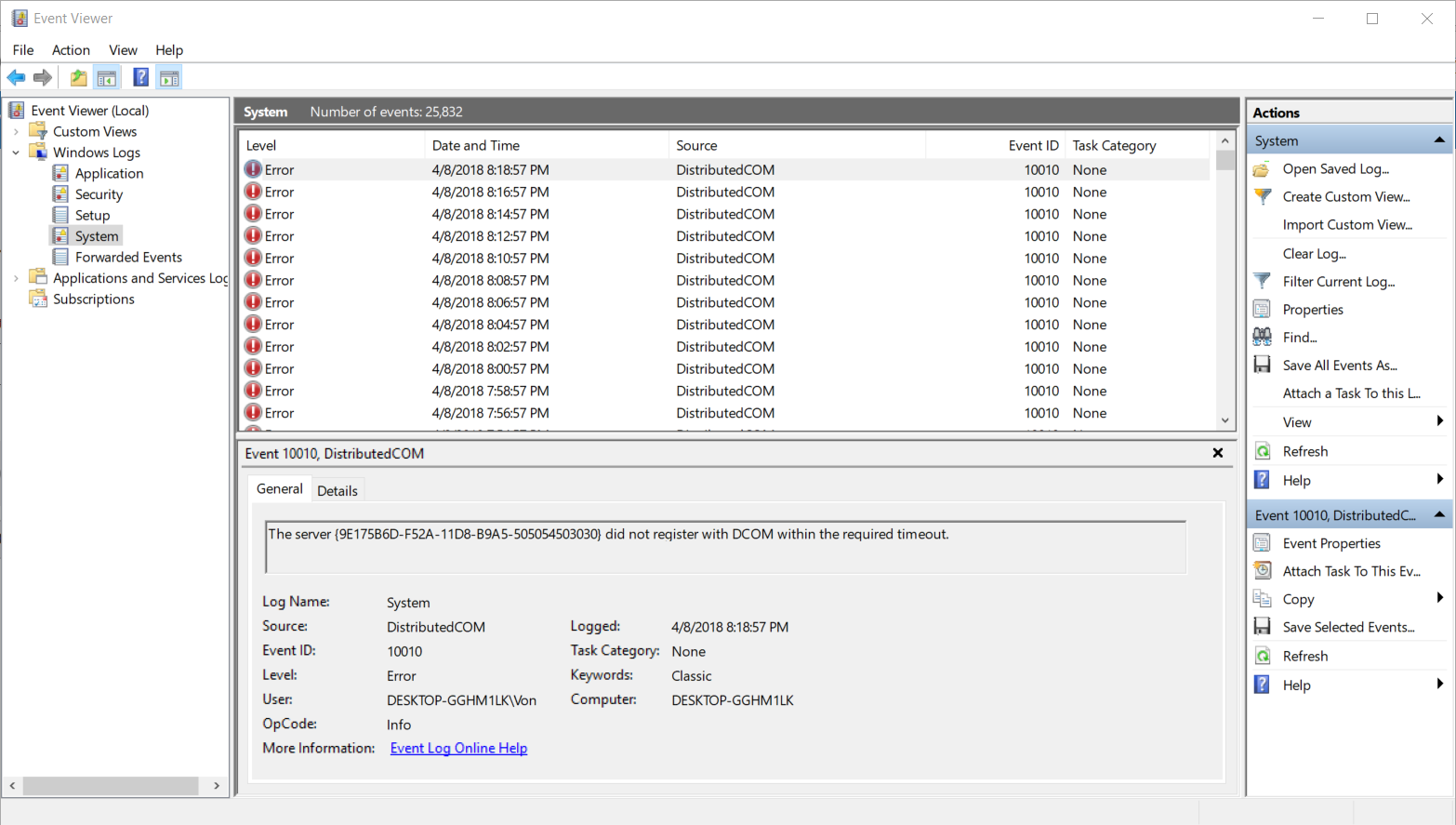The image size is (1456, 825).
Task: Toggle the console tree visibility toolbar button
Action: pyautogui.click(x=107, y=77)
